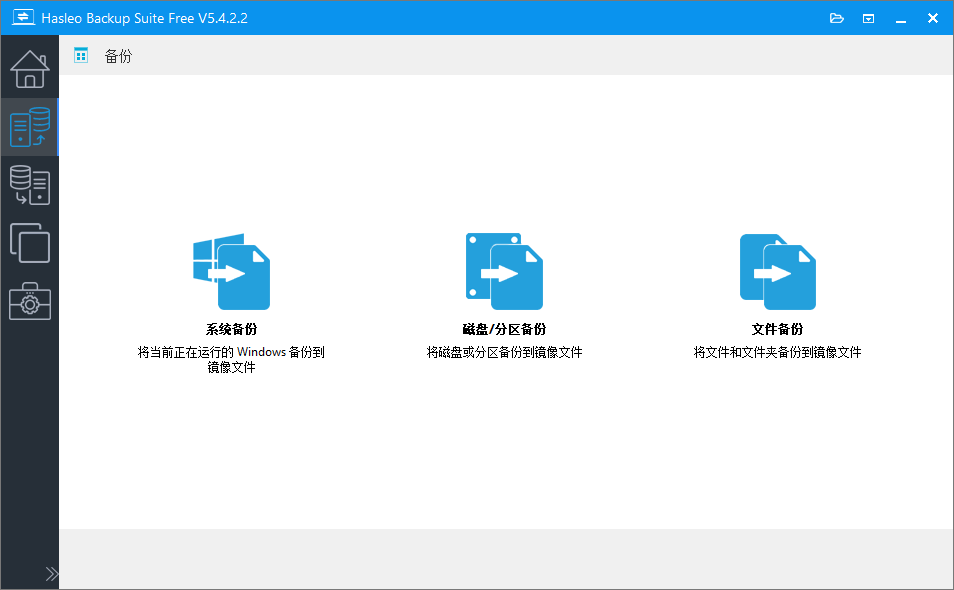954x590 pixels.
Task: Click the Hasleo app logo in title bar
Action: 23,18
